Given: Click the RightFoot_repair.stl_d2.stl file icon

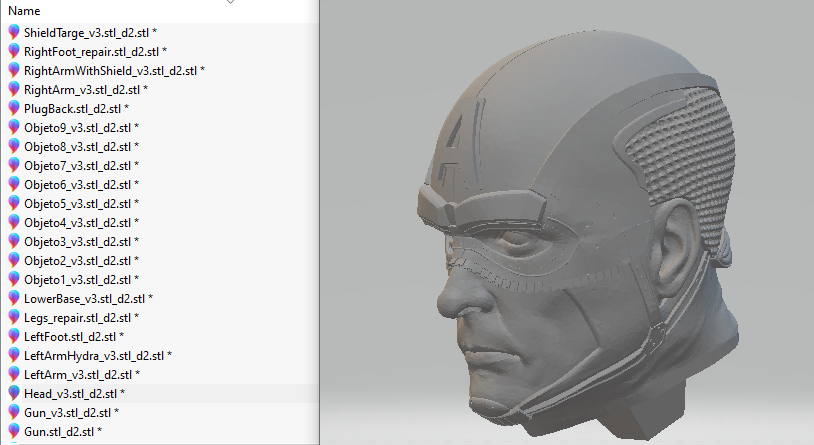Looking at the screenshot, I should pos(14,51).
